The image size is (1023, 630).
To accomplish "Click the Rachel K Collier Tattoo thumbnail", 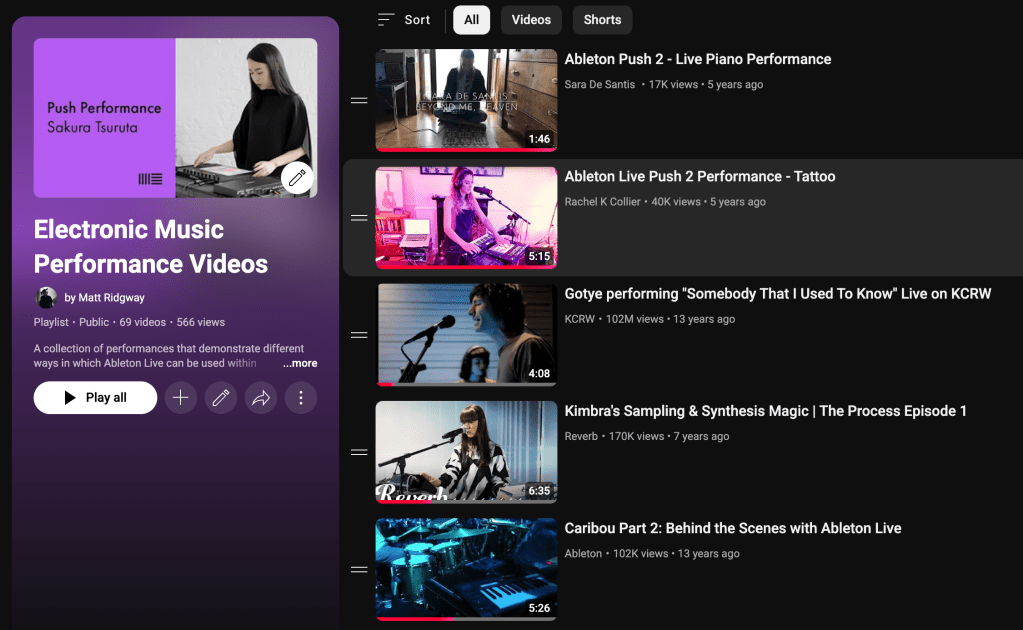I will coord(466,217).
